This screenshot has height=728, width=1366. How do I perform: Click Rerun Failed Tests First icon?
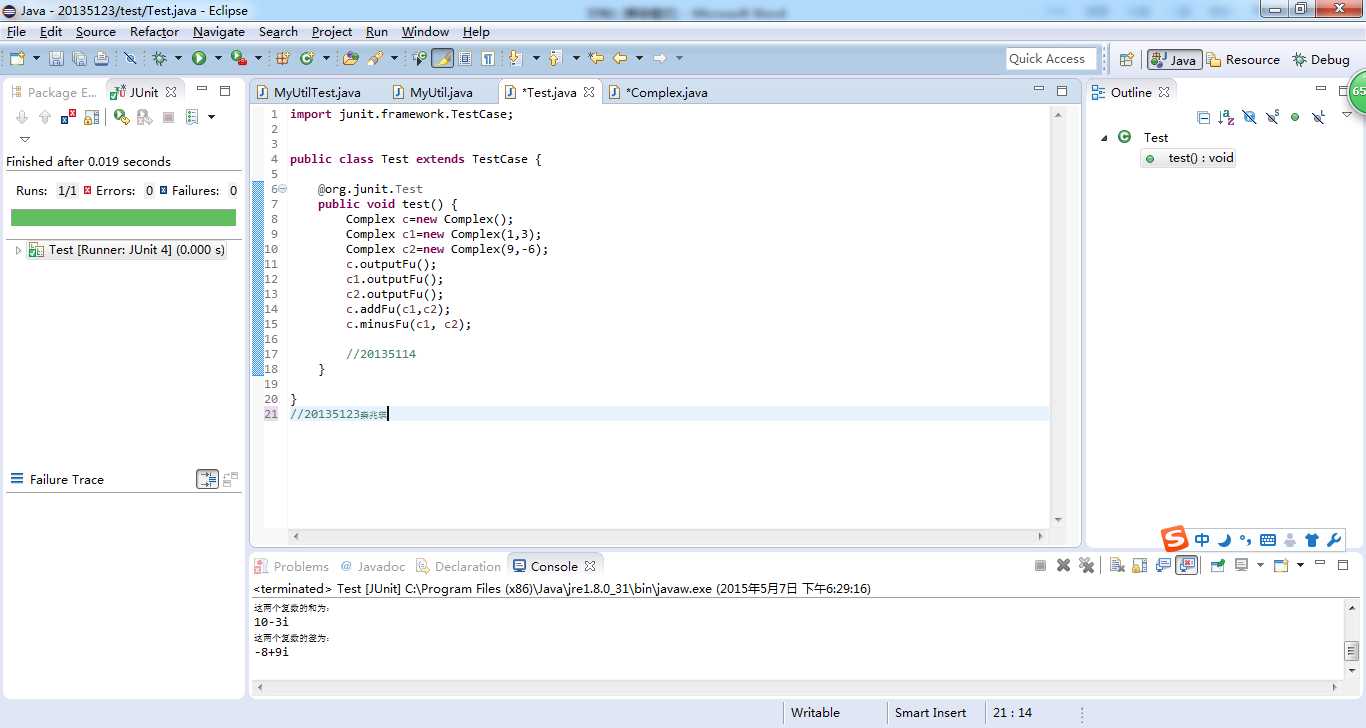[x=145, y=117]
